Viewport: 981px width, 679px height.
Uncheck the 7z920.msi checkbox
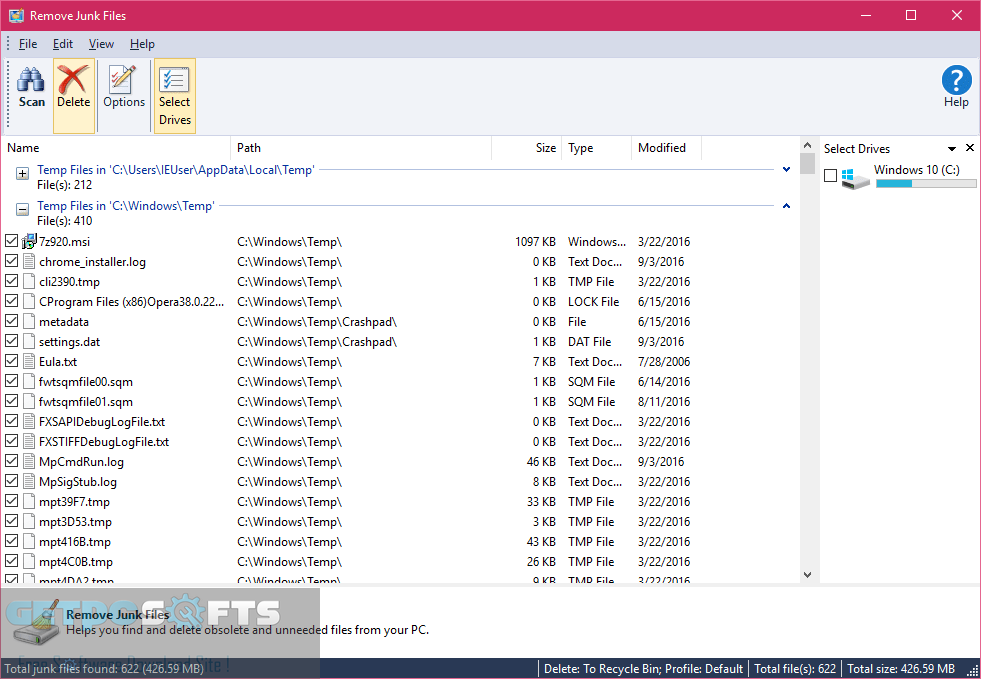[11, 240]
